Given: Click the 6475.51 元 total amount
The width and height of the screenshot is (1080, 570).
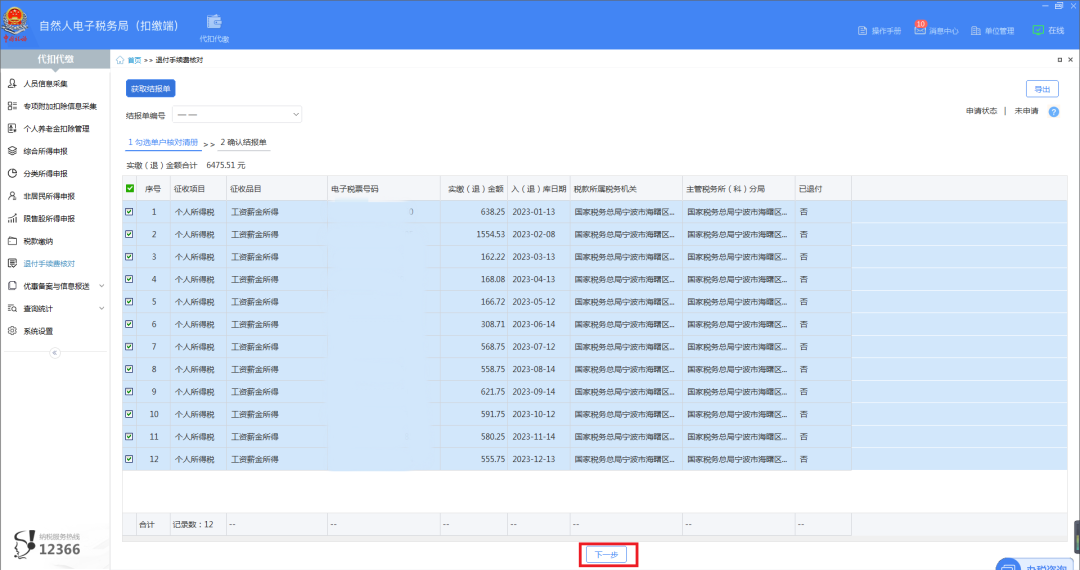Looking at the screenshot, I should coord(226,165).
